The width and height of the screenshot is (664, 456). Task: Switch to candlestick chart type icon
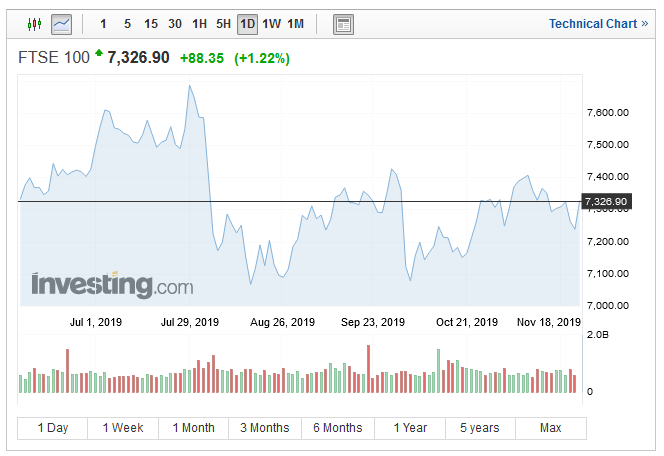coord(34,24)
